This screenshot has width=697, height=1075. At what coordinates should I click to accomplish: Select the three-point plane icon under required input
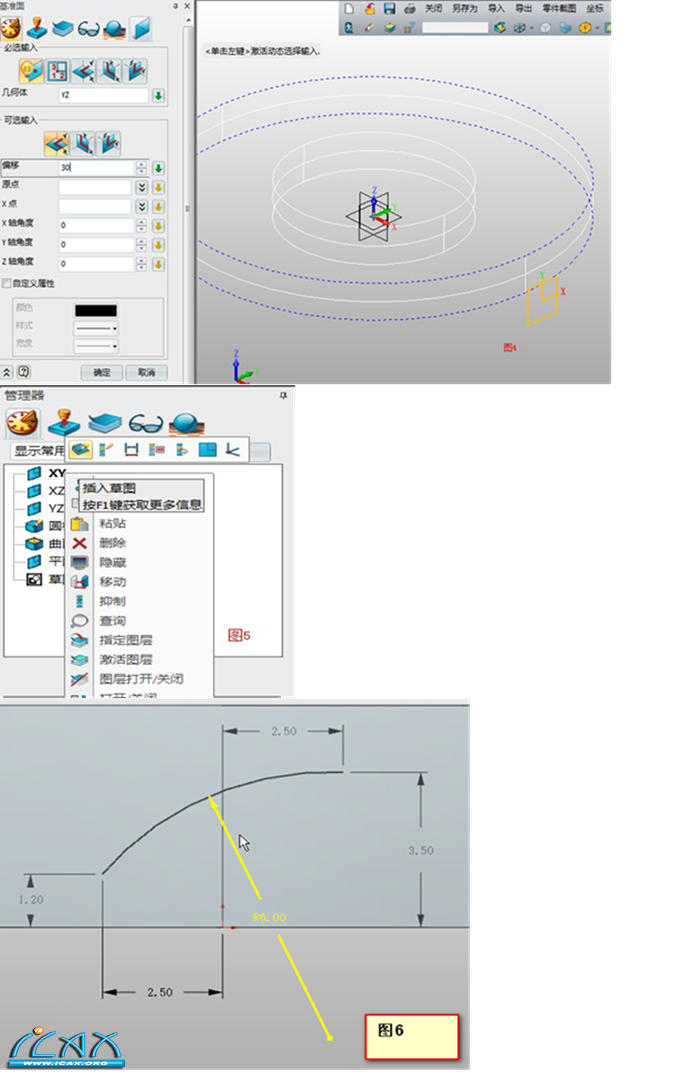tap(58, 70)
